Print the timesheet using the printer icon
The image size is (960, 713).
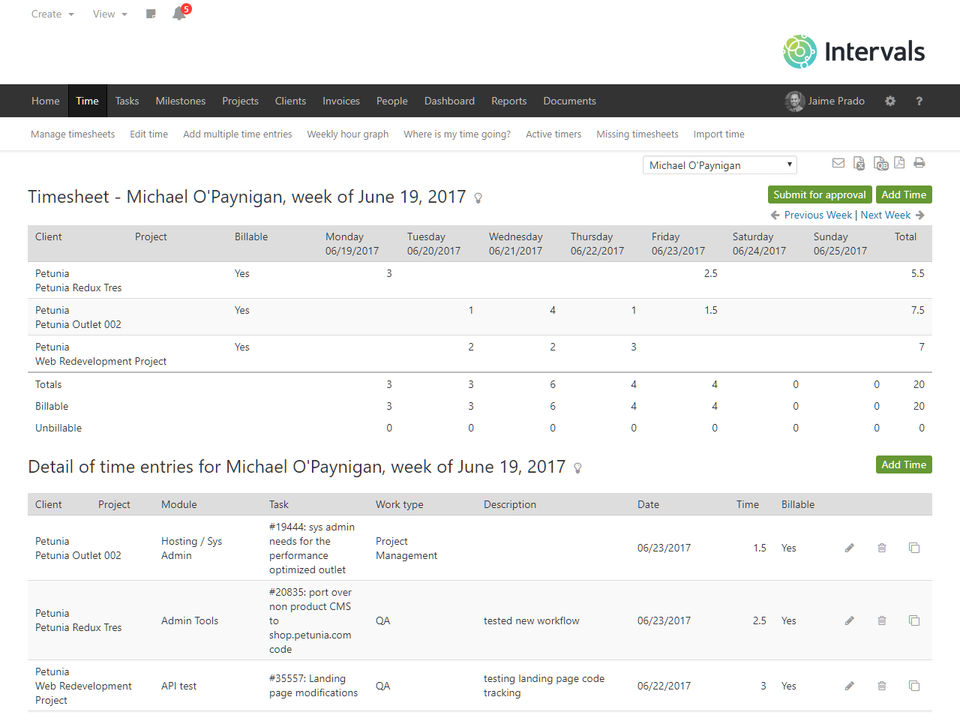point(919,163)
